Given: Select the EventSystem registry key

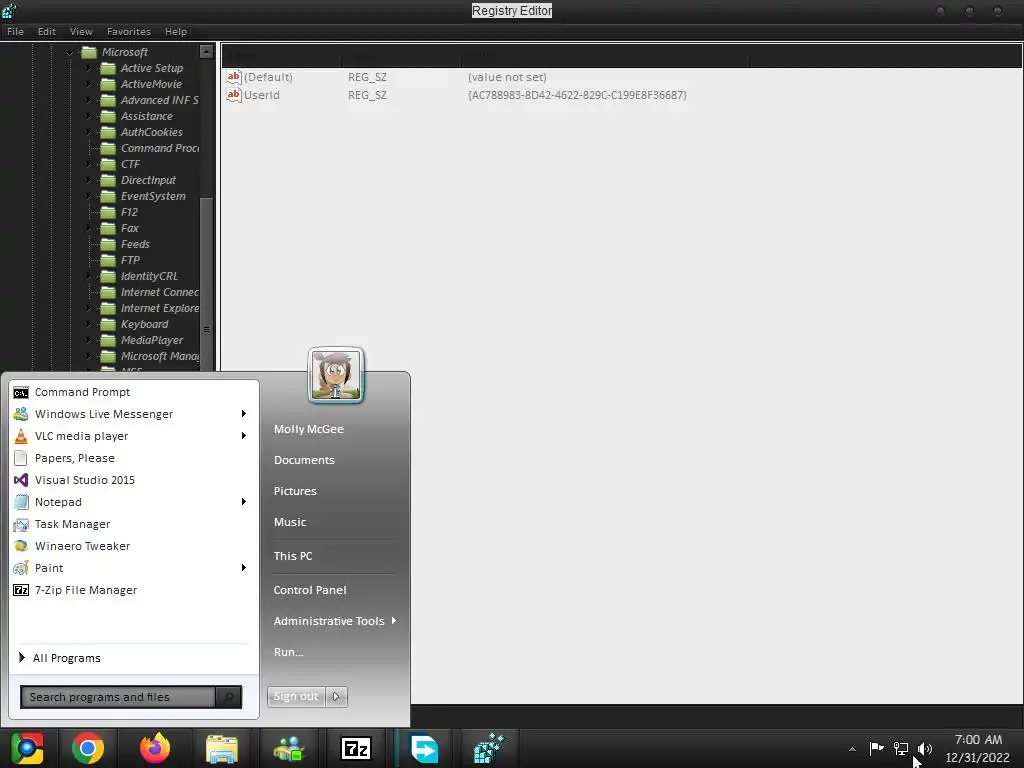Looking at the screenshot, I should point(153,197).
